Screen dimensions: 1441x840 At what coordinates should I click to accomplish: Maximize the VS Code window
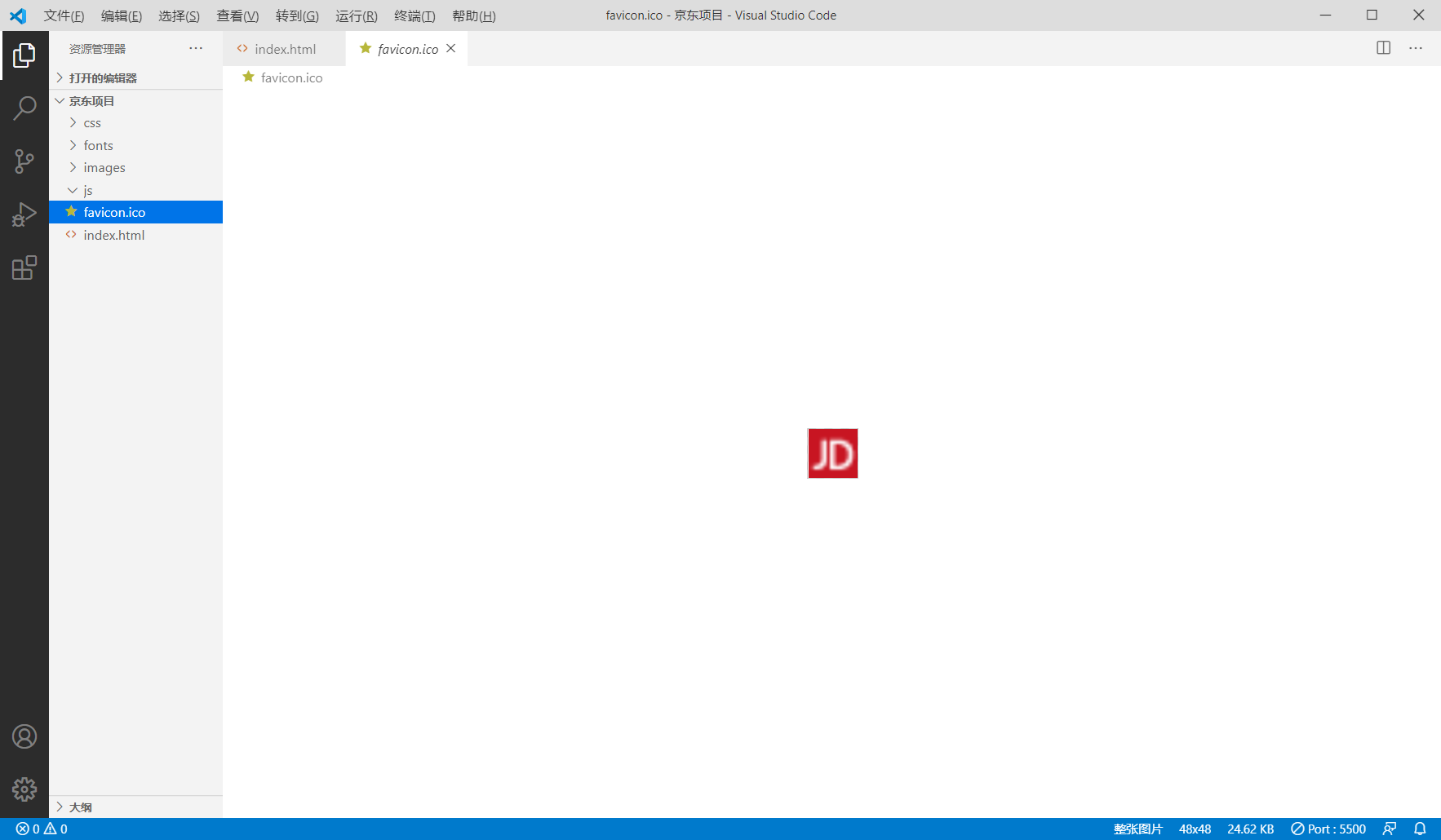pyautogui.click(x=1372, y=15)
